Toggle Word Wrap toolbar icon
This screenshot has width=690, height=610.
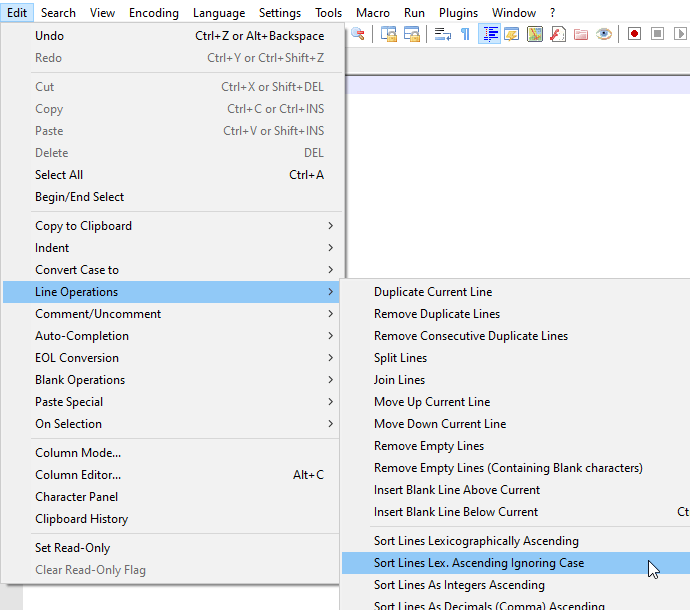(443, 34)
